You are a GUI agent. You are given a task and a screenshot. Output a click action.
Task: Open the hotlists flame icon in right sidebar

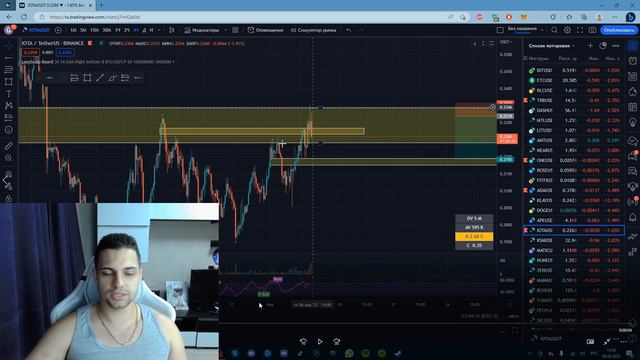click(632, 91)
